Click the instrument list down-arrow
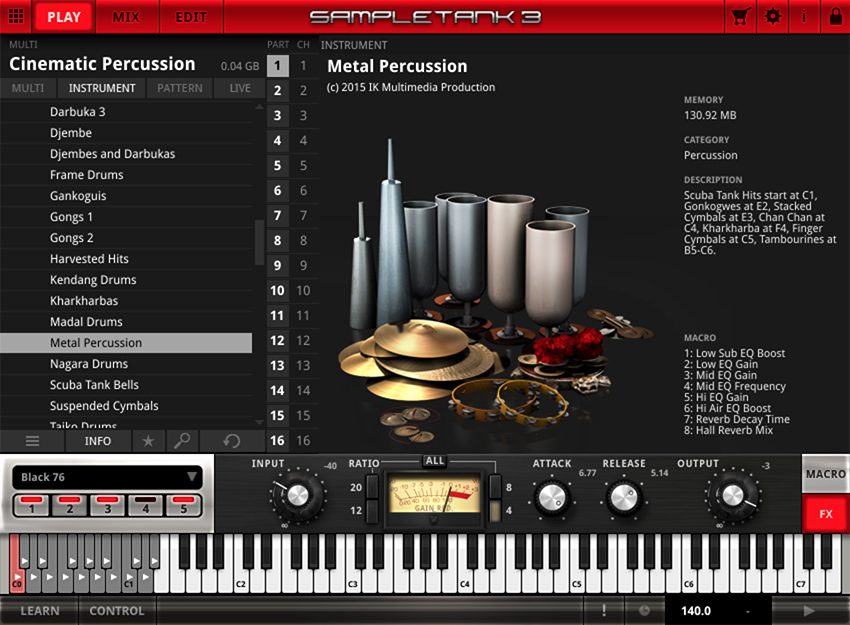850x625 pixels. (x=259, y=422)
